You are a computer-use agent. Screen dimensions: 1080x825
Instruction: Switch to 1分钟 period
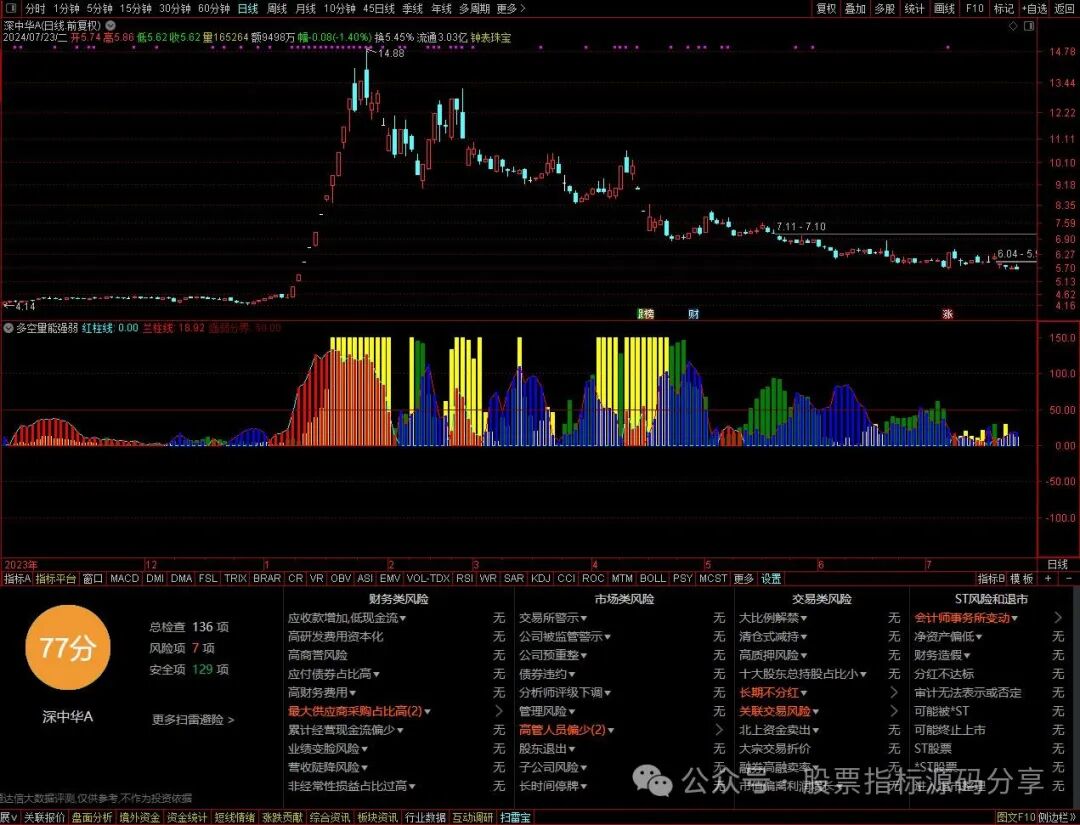66,8
